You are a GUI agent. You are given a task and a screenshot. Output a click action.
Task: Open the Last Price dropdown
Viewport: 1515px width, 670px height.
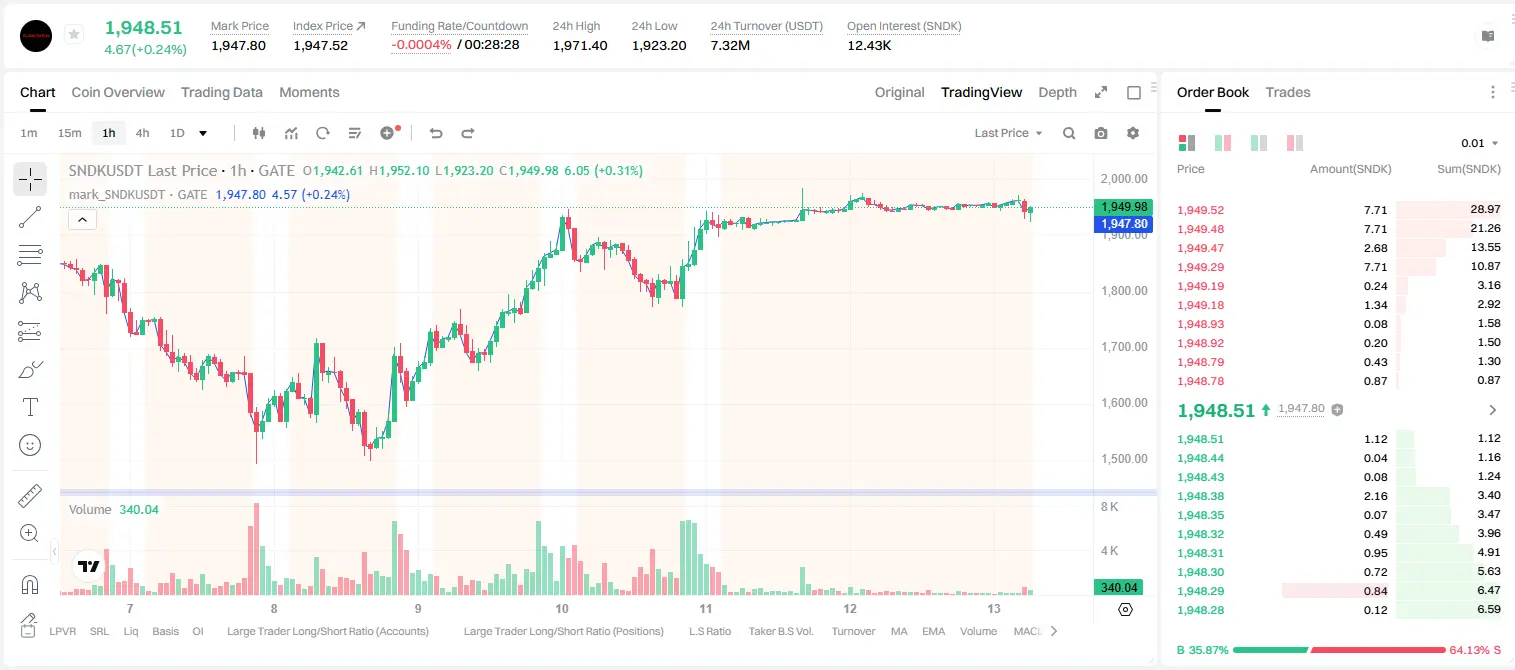coord(1008,133)
